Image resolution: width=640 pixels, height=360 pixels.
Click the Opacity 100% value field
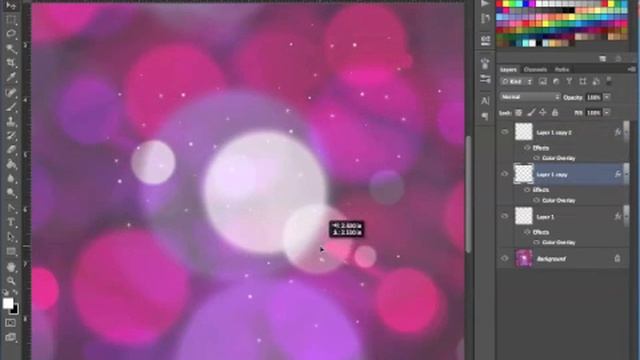(x=594, y=97)
